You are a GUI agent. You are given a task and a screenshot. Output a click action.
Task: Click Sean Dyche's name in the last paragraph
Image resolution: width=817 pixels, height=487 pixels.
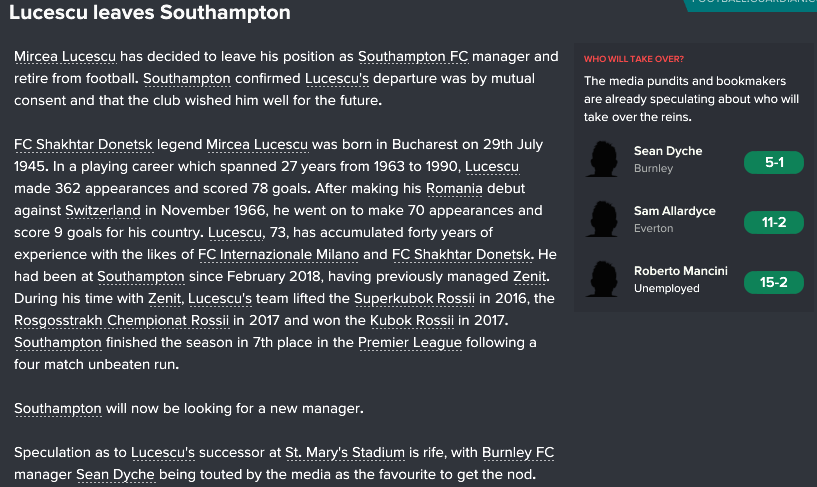[115, 474]
